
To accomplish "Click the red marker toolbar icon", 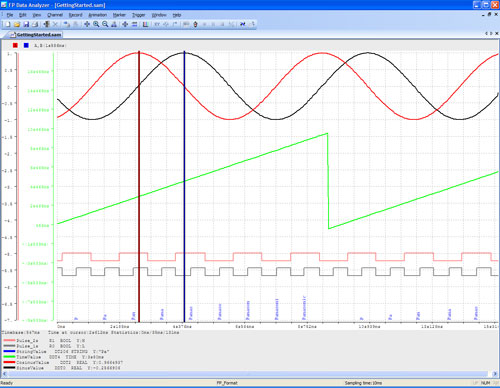I will coord(195,24).
